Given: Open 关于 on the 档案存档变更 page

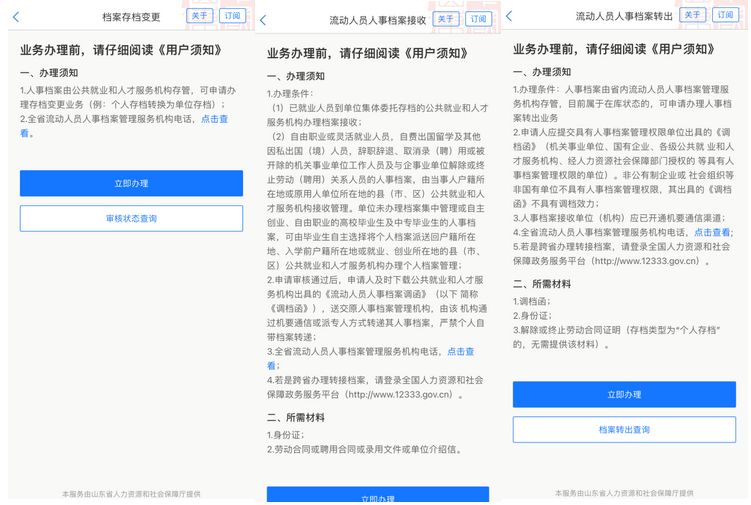Looking at the screenshot, I should [201, 16].
